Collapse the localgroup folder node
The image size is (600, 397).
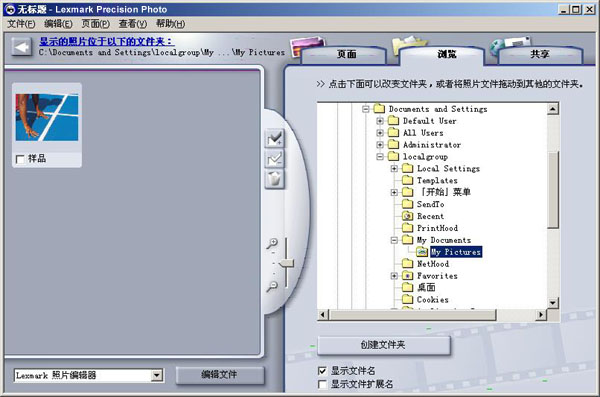coord(380,157)
